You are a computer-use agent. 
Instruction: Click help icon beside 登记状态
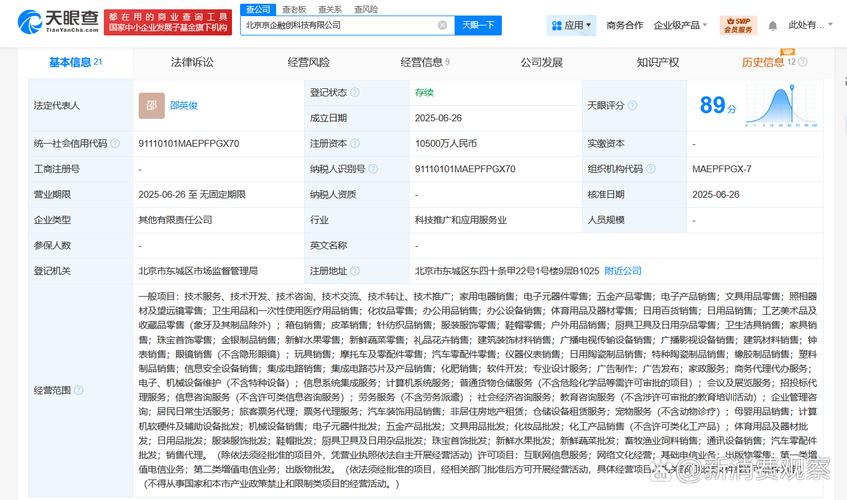[355, 92]
